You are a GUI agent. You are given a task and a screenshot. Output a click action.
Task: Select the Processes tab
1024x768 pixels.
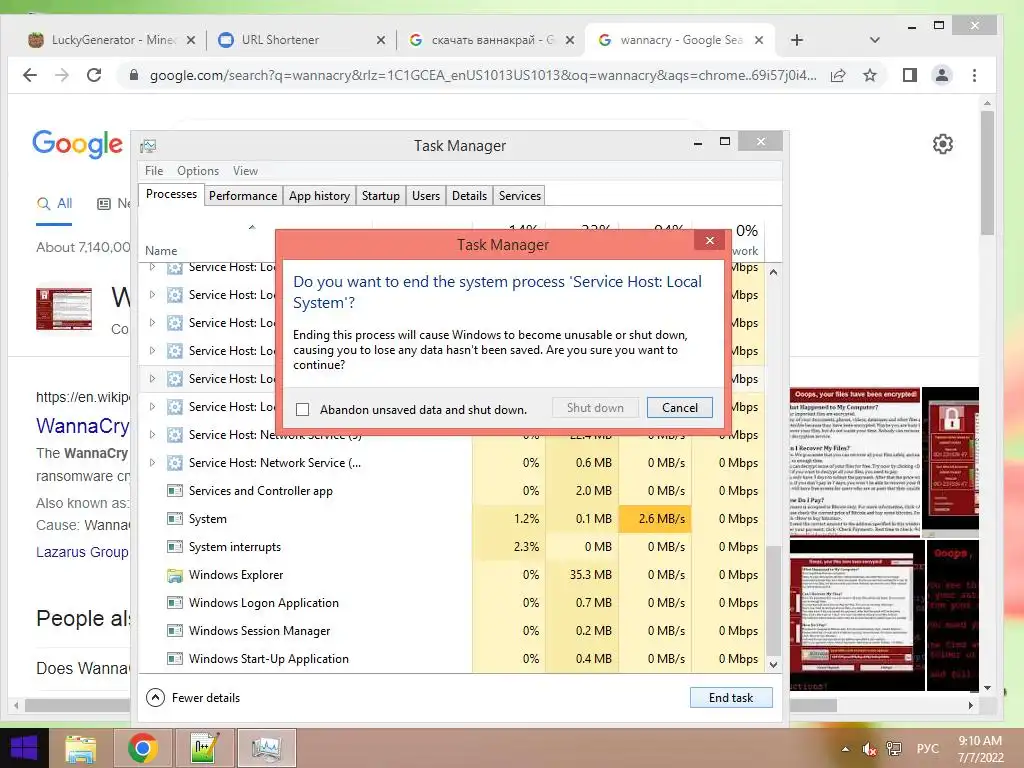[x=171, y=194]
